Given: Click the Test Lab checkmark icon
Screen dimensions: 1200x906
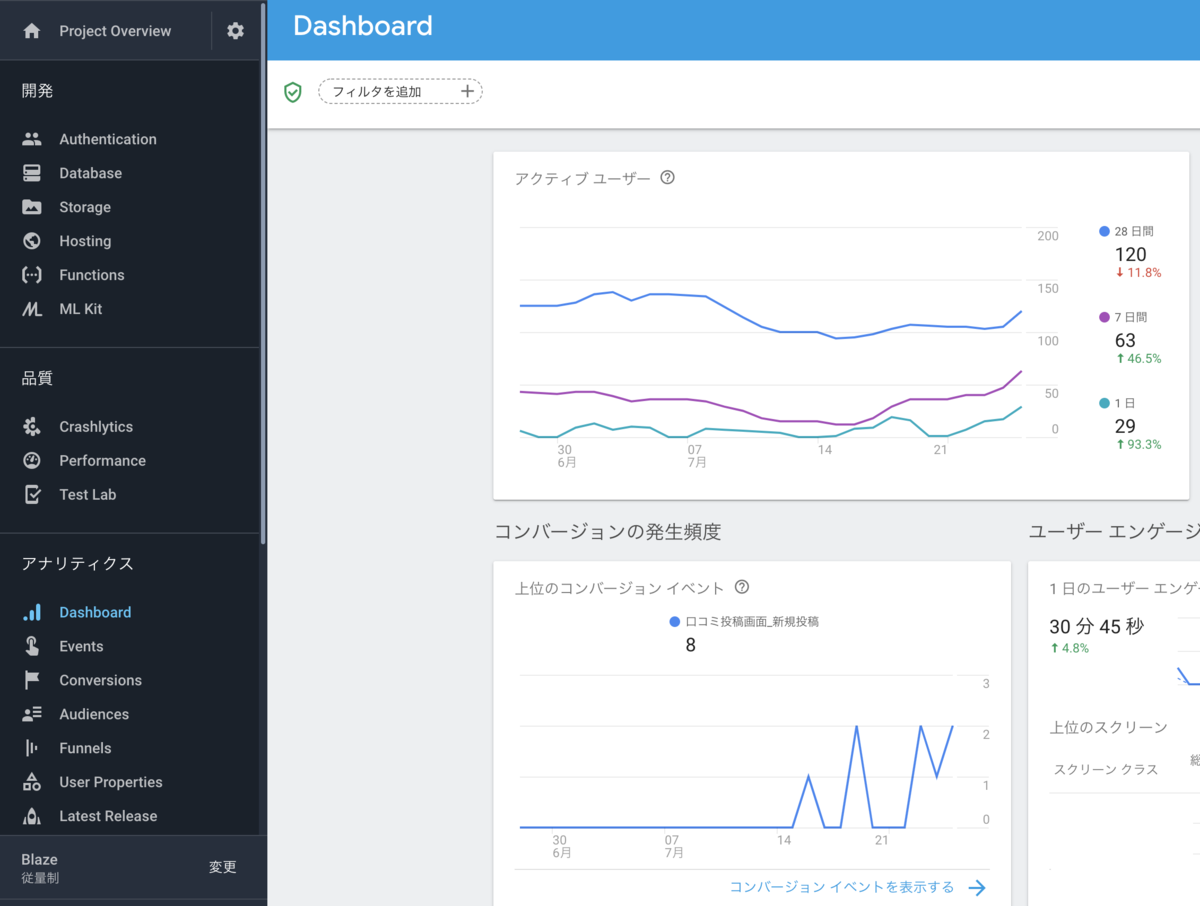Looking at the screenshot, I should [32, 495].
